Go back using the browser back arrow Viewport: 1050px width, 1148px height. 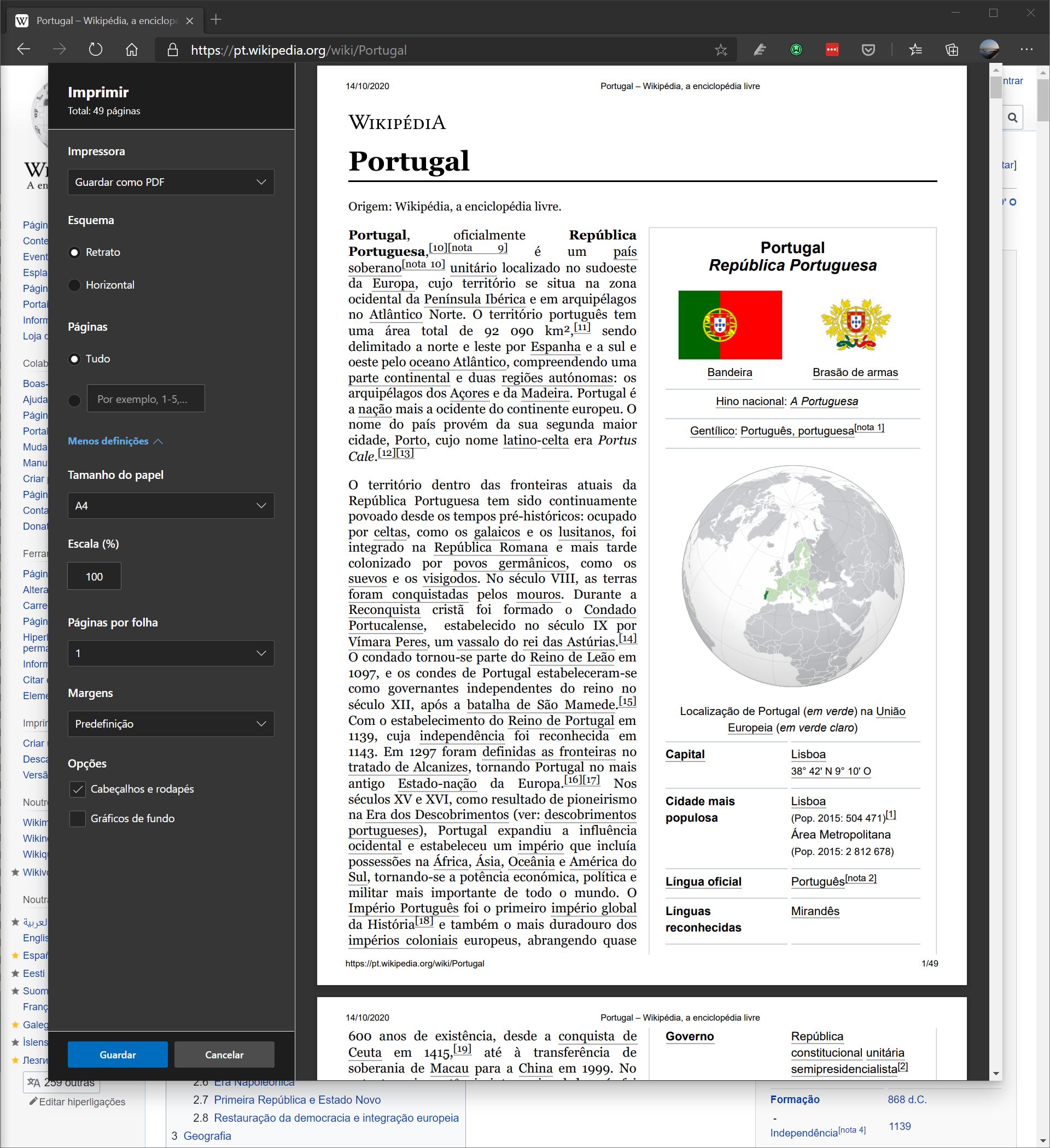pyautogui.click(x=24, y=50)
